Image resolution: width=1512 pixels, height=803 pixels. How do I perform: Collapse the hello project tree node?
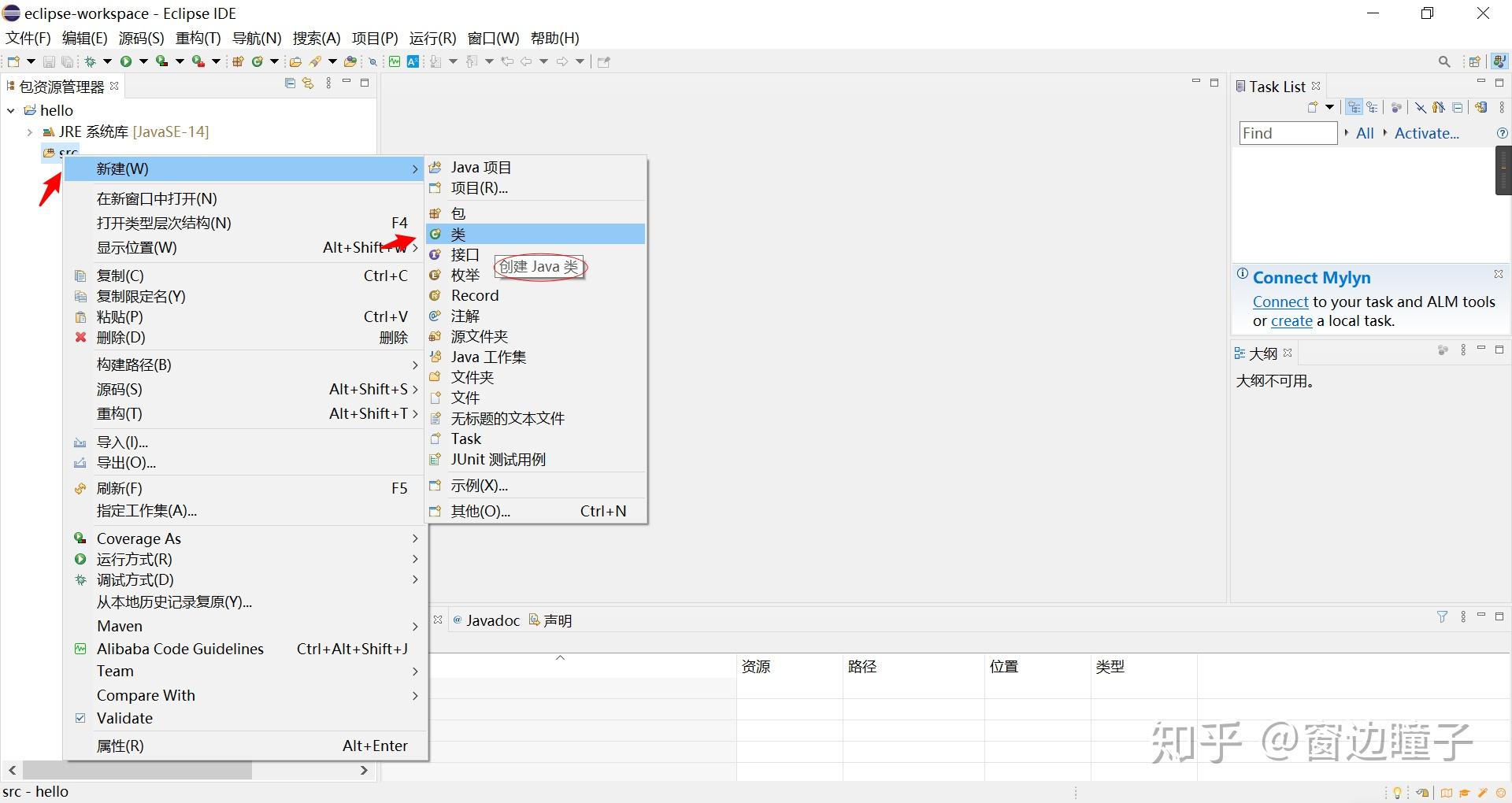point(10,110)
